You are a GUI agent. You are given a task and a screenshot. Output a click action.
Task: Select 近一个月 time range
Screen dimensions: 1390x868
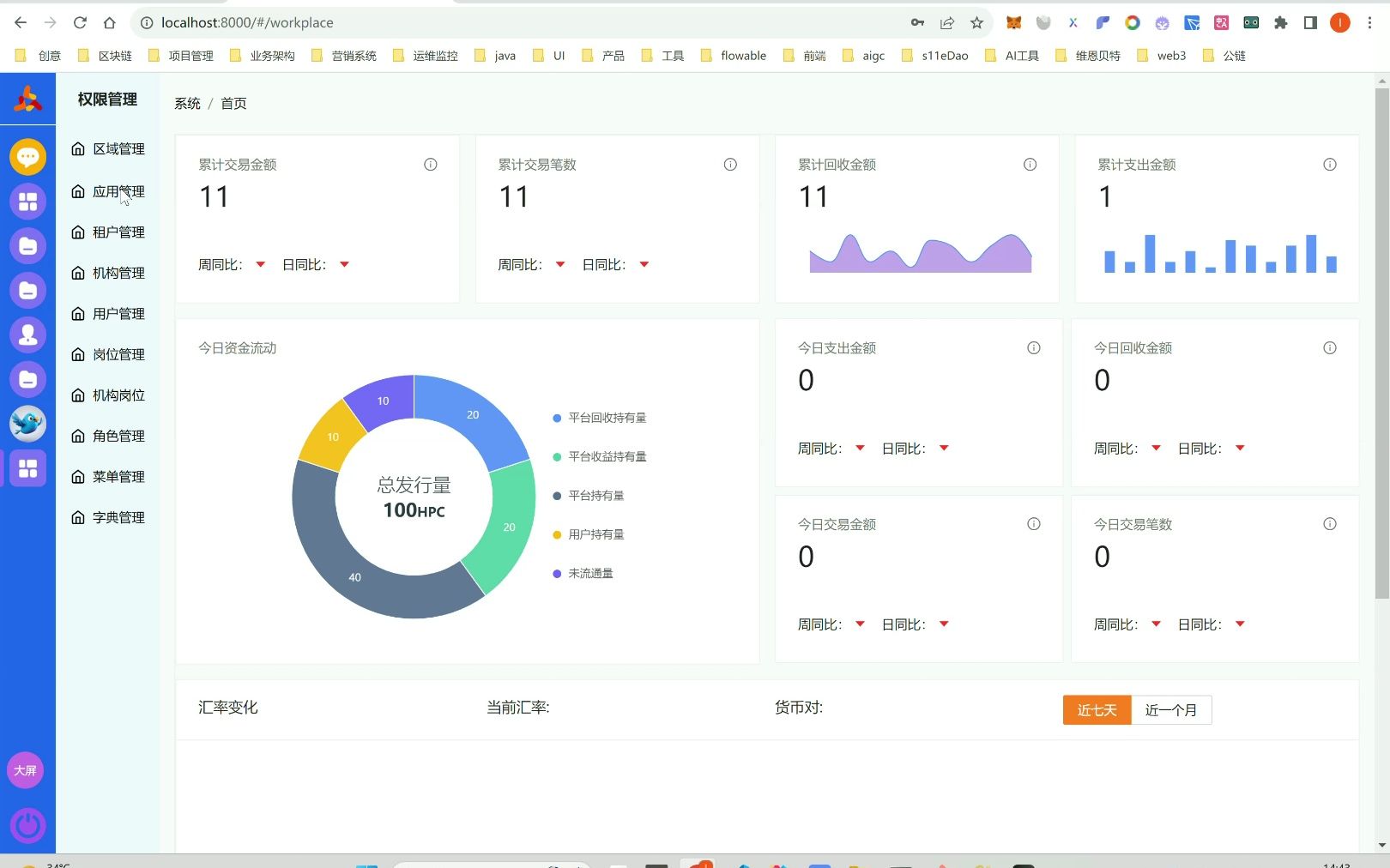point(1171,710)
